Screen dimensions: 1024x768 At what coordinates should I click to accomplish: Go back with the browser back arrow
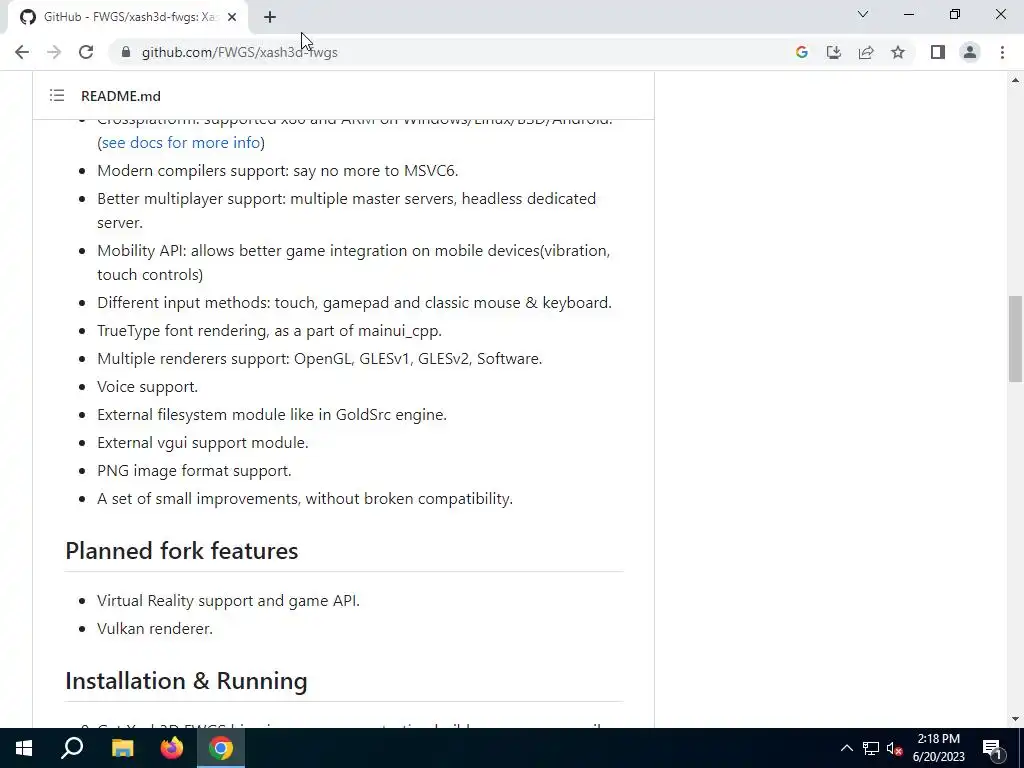coord(22,52)
